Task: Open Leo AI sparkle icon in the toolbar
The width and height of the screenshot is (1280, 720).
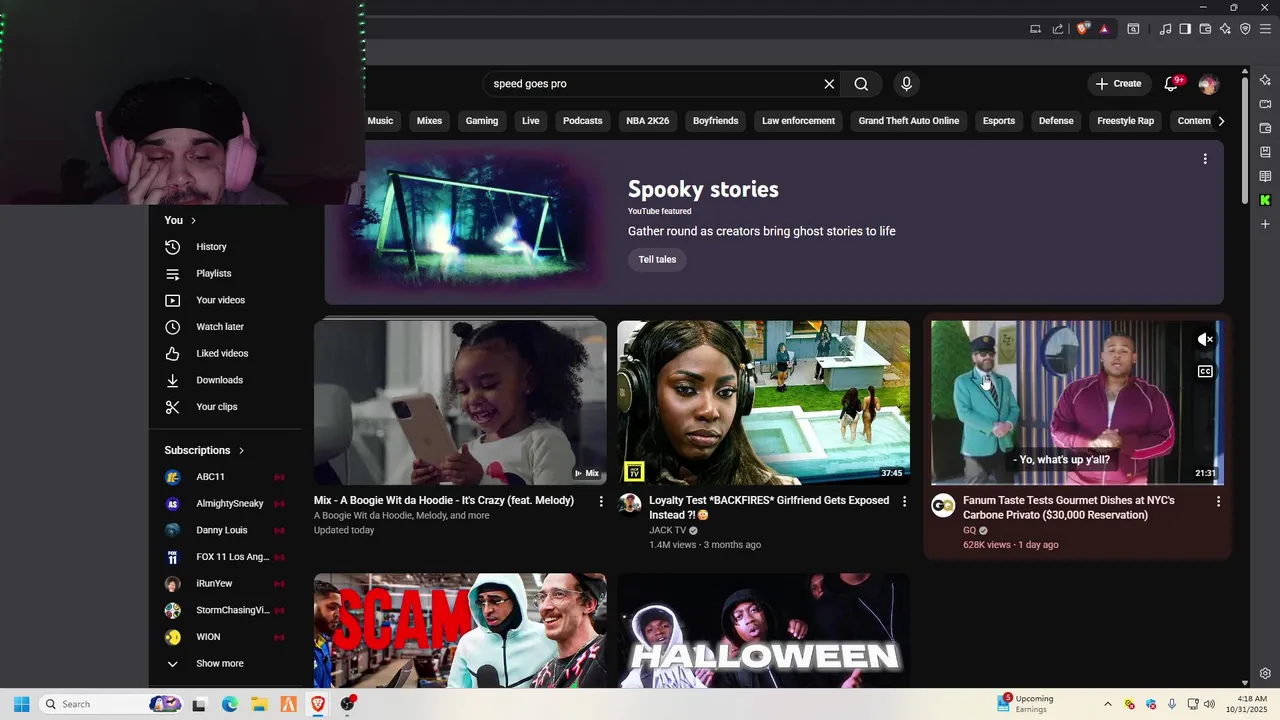Action: (x=1225, y=29)
